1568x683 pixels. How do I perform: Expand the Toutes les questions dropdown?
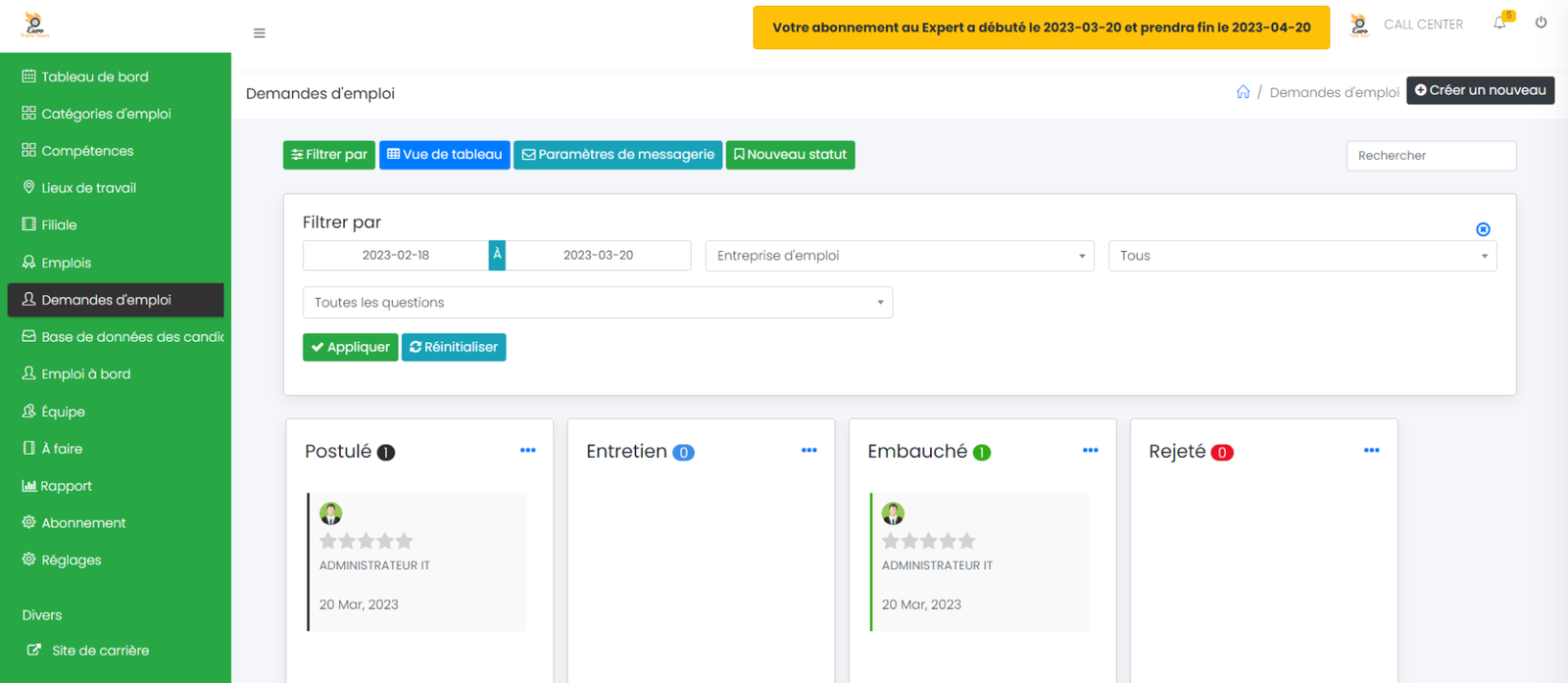click(x=597, y=303)
